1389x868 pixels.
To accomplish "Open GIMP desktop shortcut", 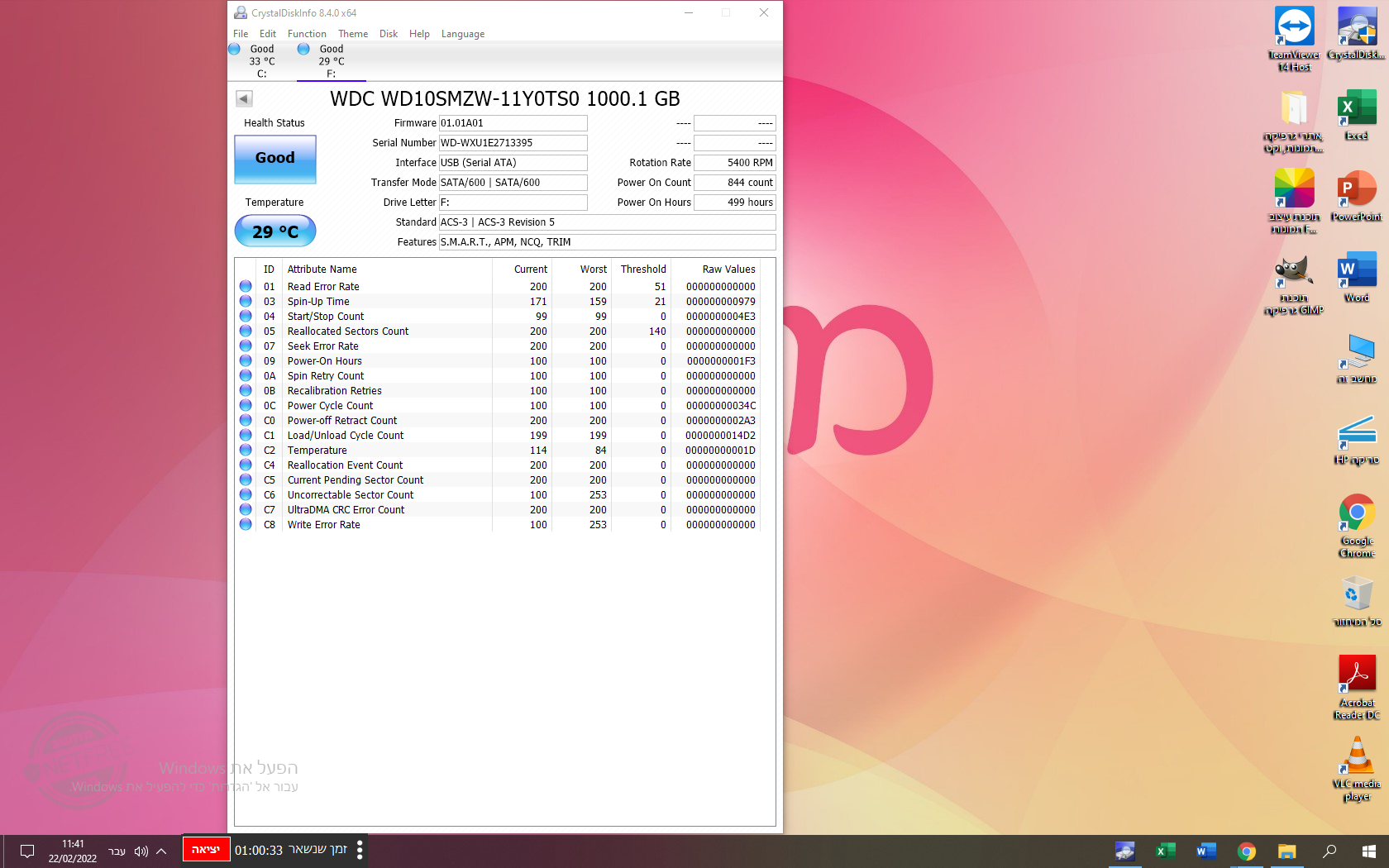I will click(1294, 284).
